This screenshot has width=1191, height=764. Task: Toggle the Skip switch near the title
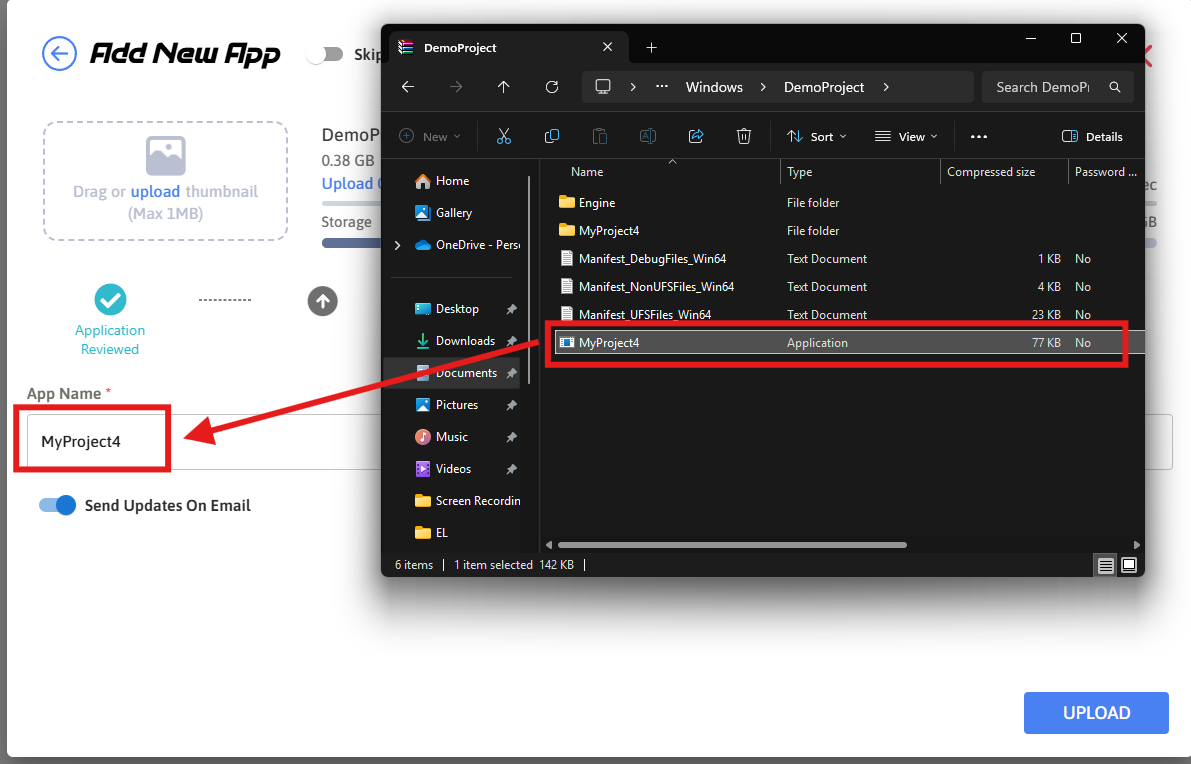(325, 54)
